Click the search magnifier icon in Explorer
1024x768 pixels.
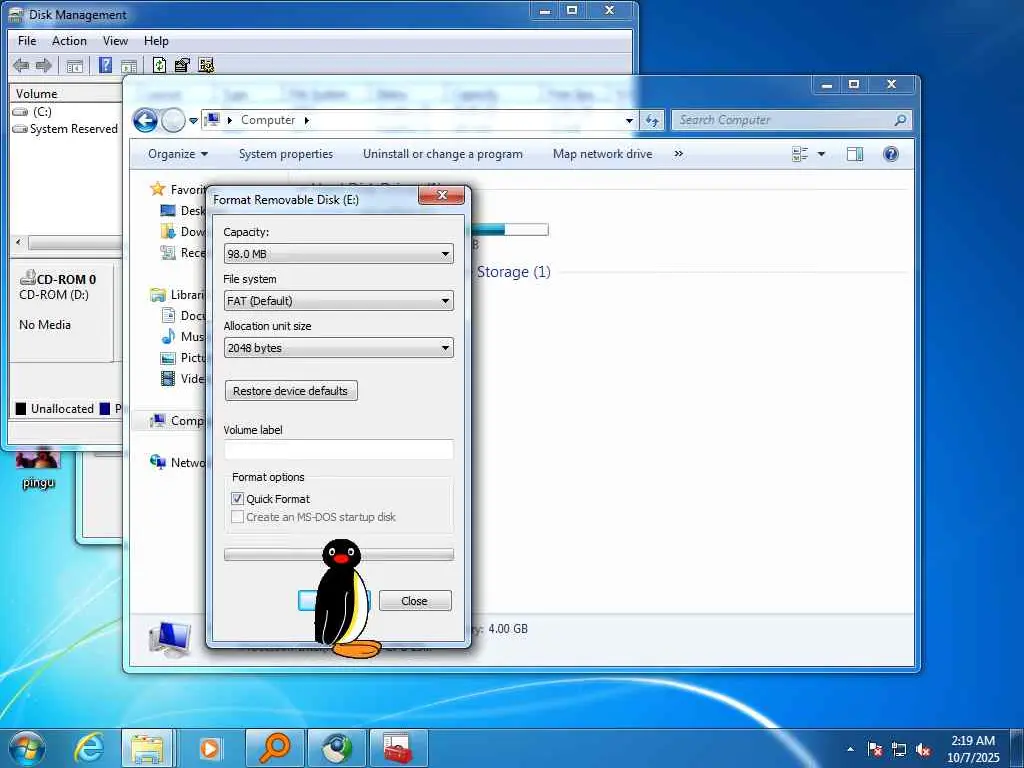900,120
